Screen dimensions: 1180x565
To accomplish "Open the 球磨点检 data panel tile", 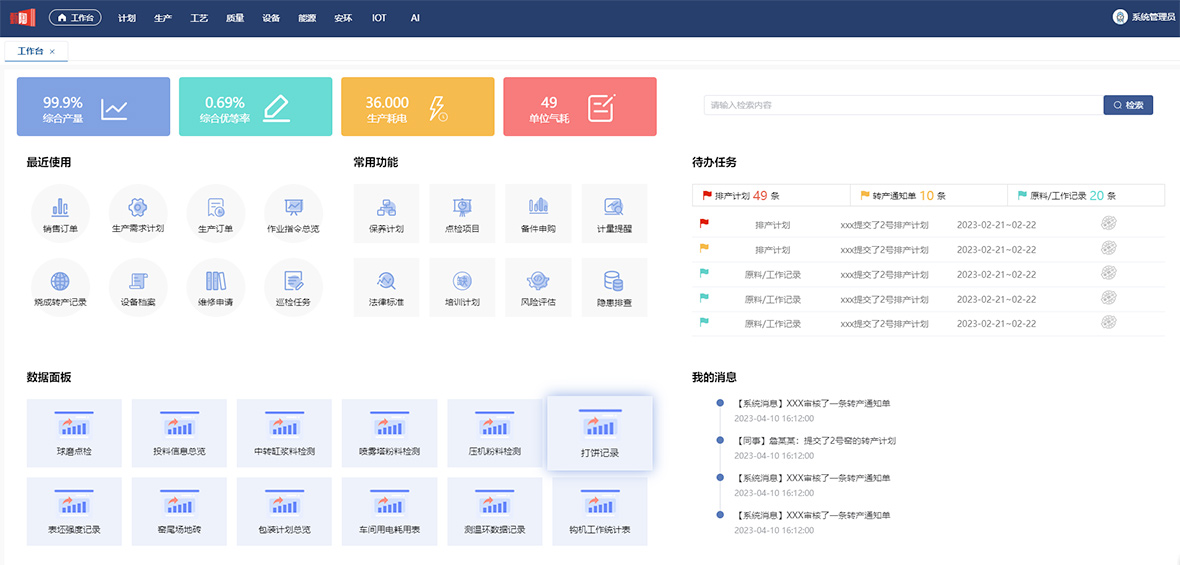I will click(x=74, y=433).
